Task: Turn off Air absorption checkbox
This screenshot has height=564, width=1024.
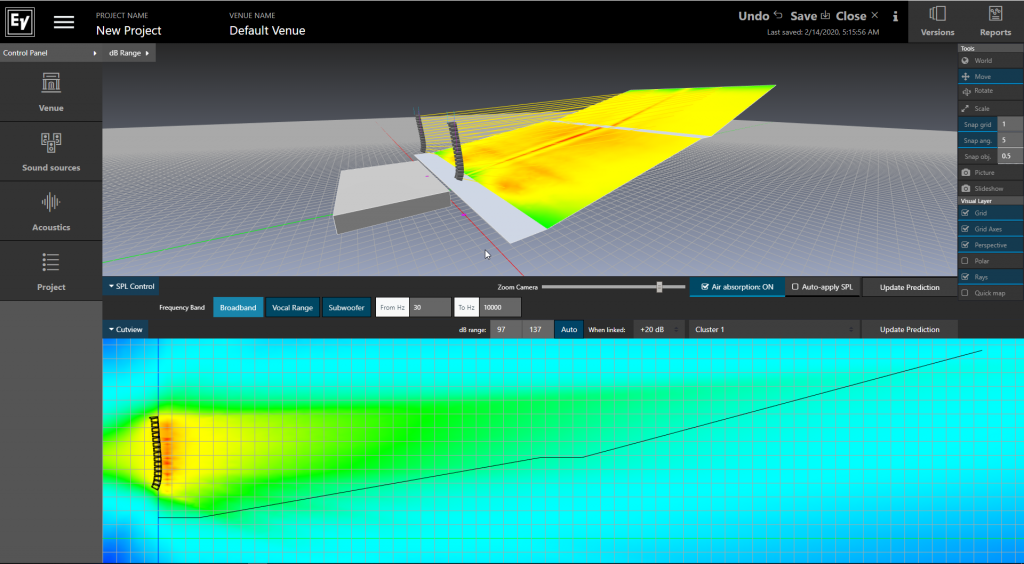Action: pyautogui.click(x=705, y=287)
